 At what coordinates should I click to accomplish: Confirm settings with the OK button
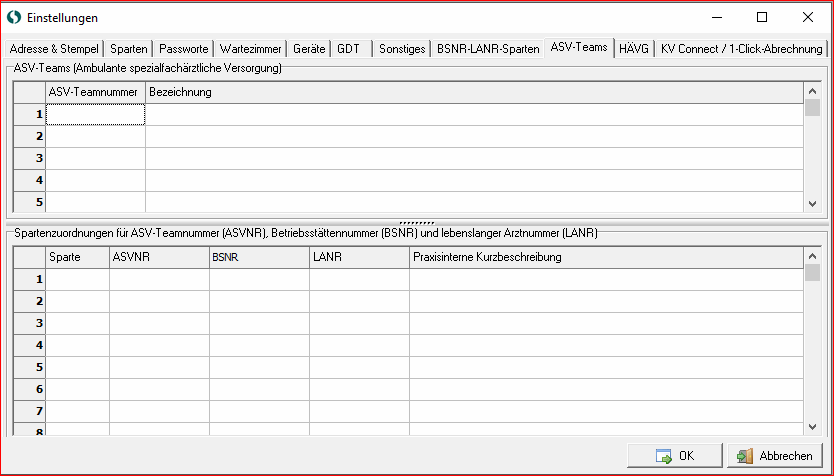pyautogui.click(x=674, y=455)
